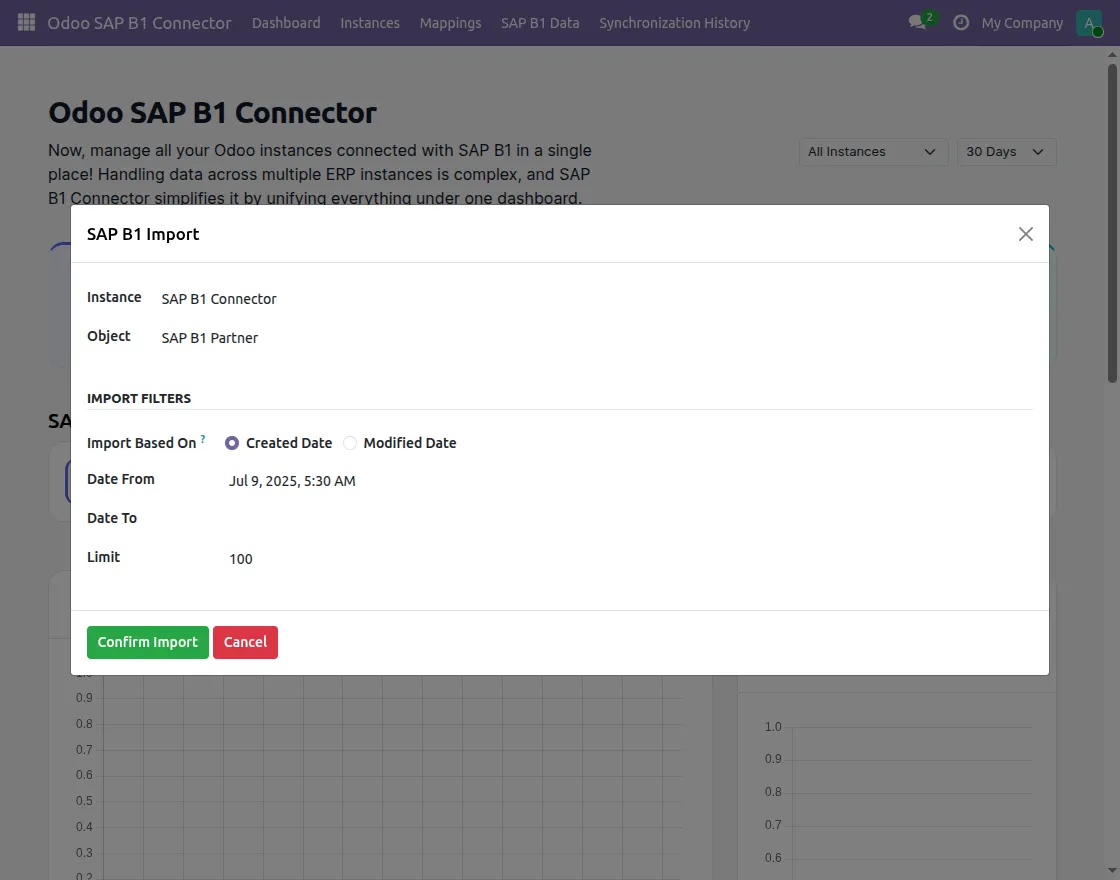Click the IMPORT FILTERS section heading

[139, 399]
